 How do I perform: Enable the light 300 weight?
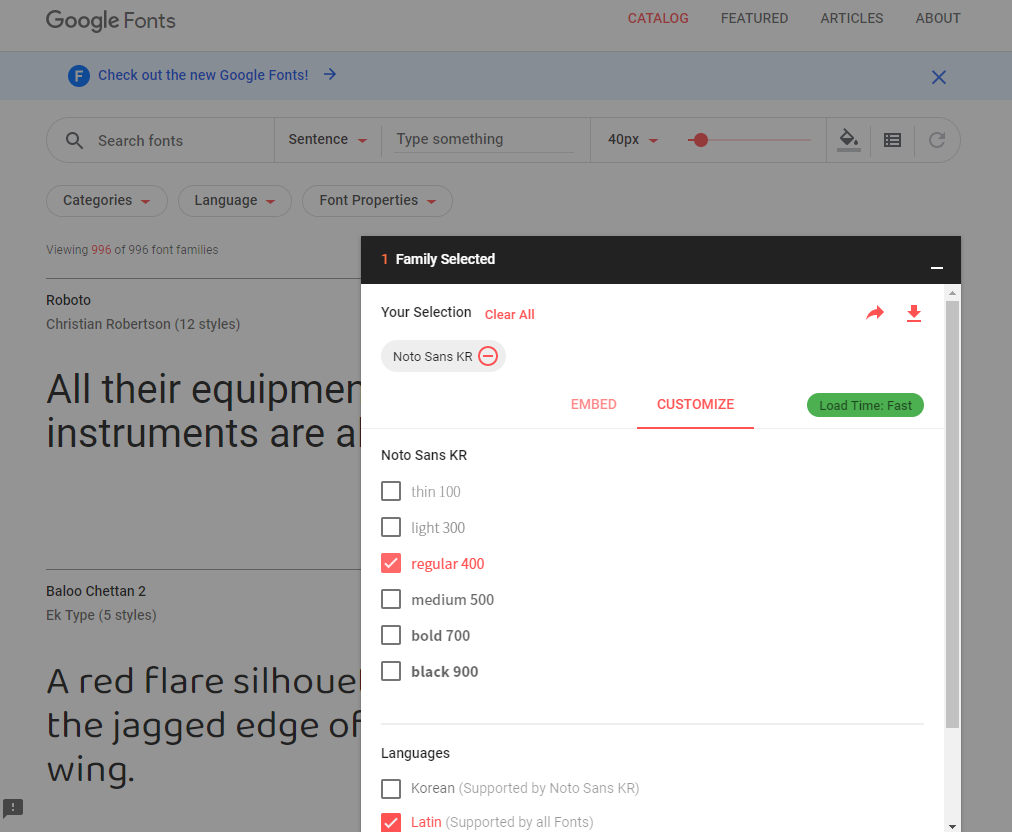[x=390, y=527]
